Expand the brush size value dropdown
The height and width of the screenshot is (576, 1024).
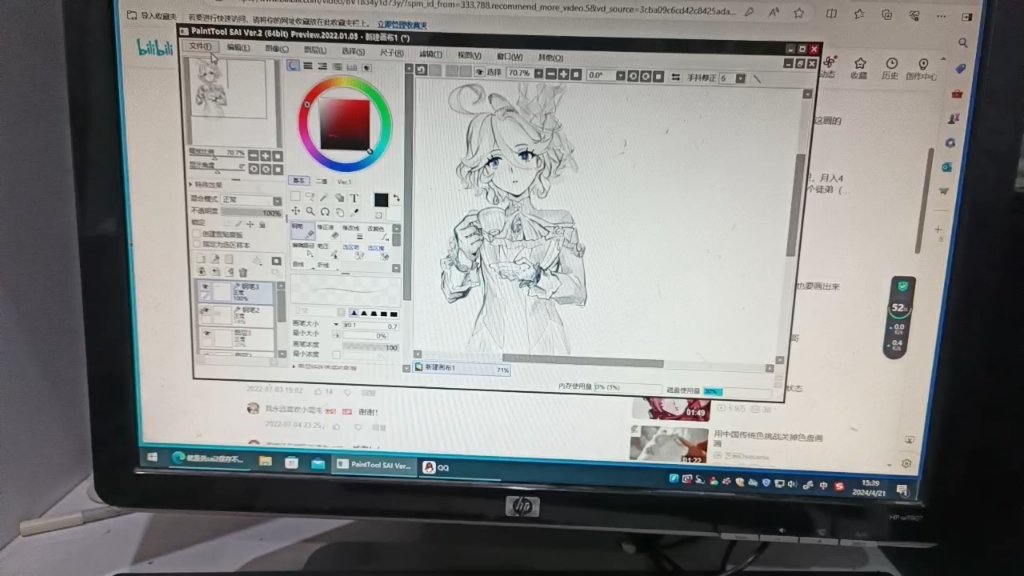point(336,324)
